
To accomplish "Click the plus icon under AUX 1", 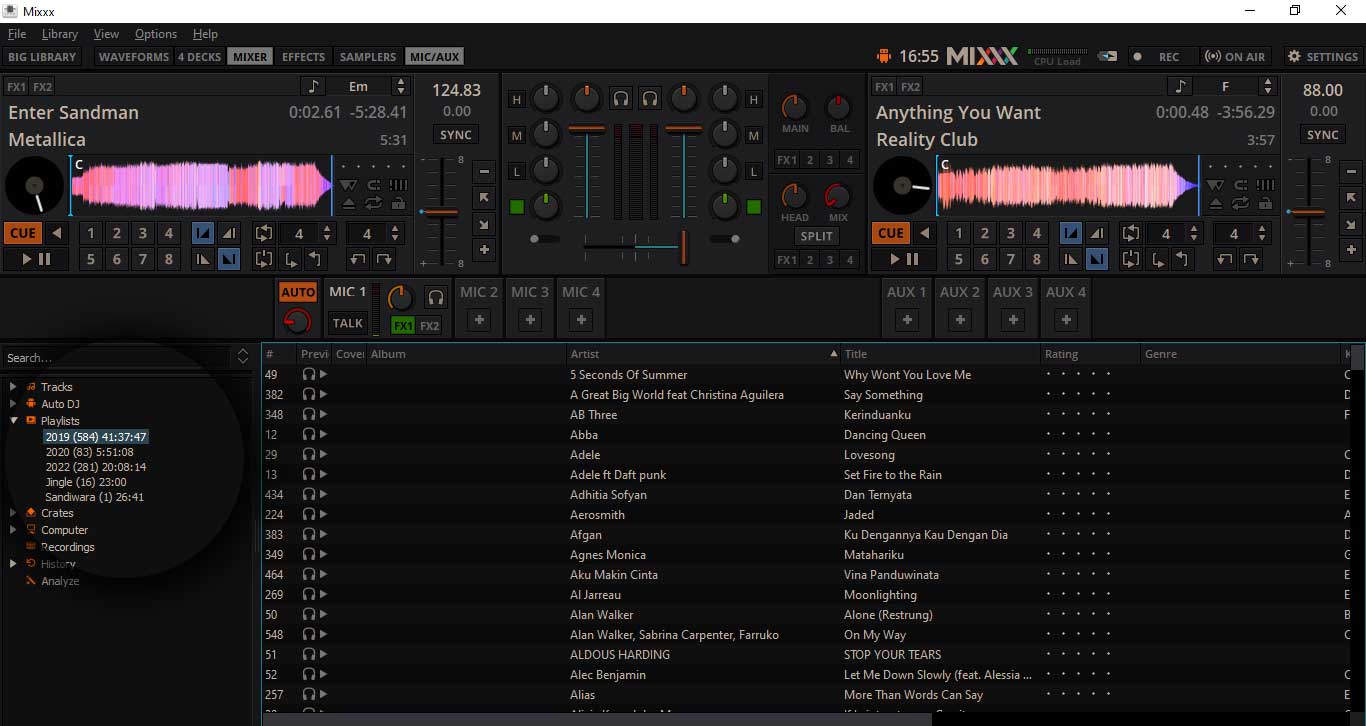I will [907, 321].
